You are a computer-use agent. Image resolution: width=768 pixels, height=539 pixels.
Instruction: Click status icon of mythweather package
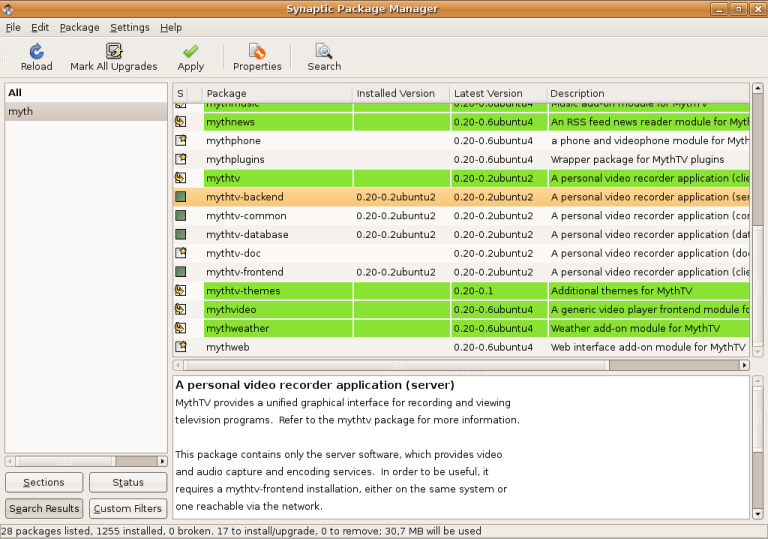[x=181, y=328]
